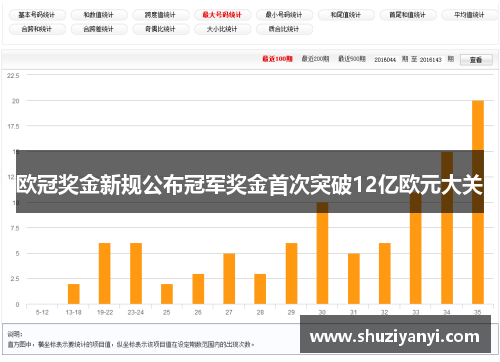The width and height of the screenshot is (500, 362).
Task: Click the x-axis label 26
Action: 198,313
